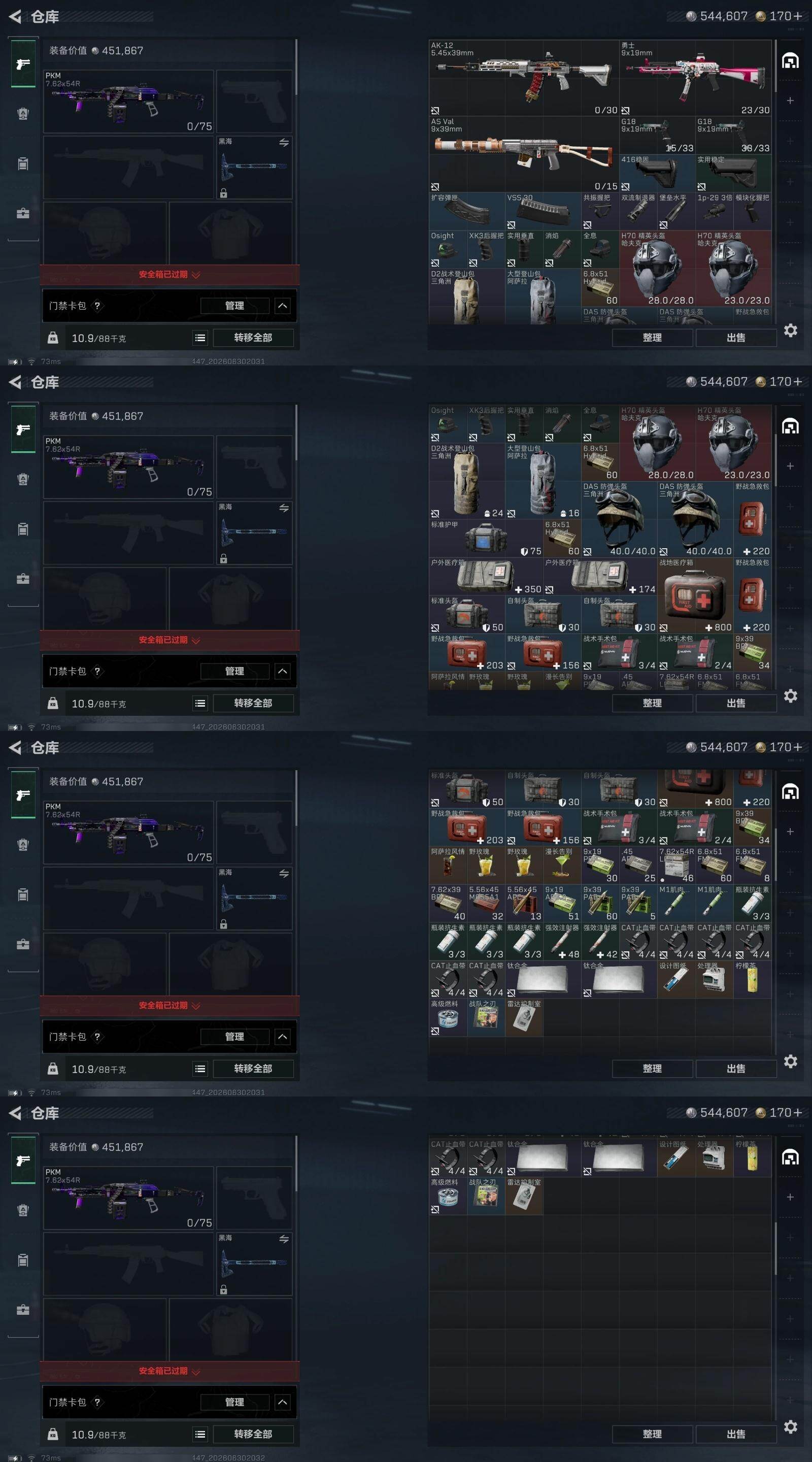Select the pink 勇士 9x19mm gun
This screenshot has width=812, height=1462.
(x=695, y=78)
